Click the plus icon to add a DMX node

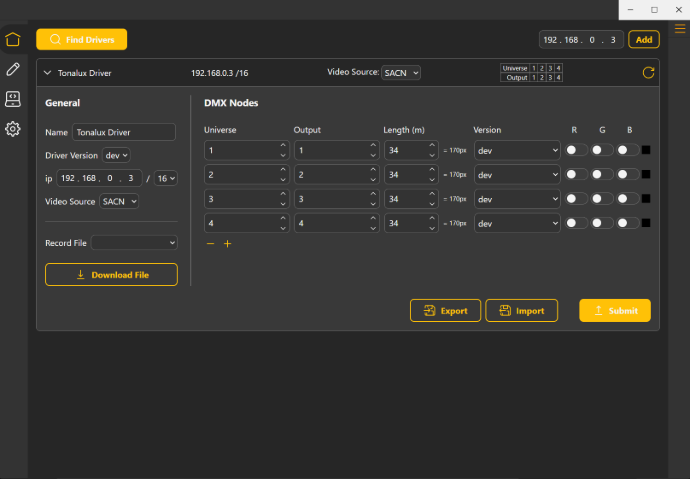228,243
